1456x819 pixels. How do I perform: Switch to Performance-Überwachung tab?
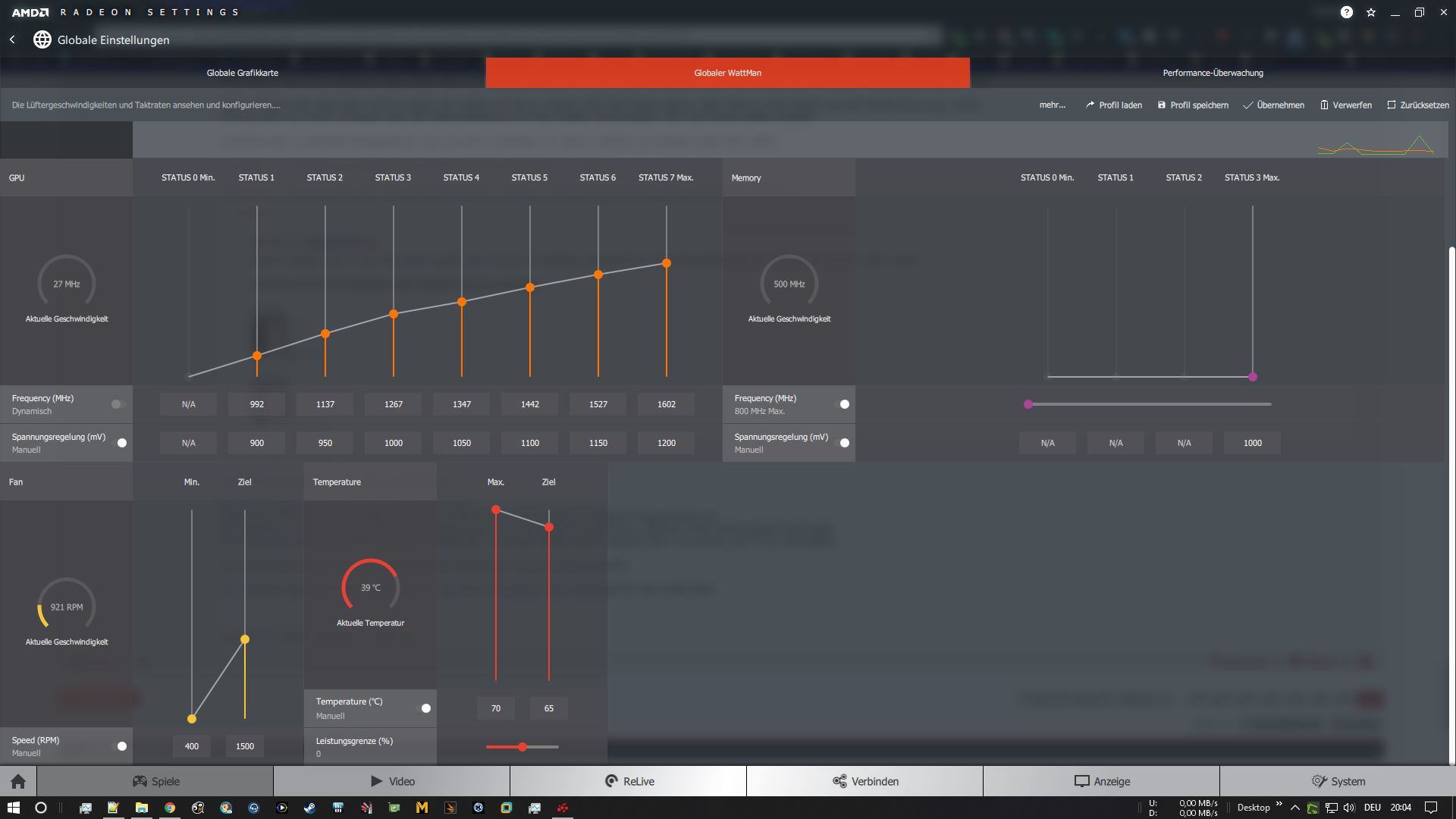click(1213, 73)
